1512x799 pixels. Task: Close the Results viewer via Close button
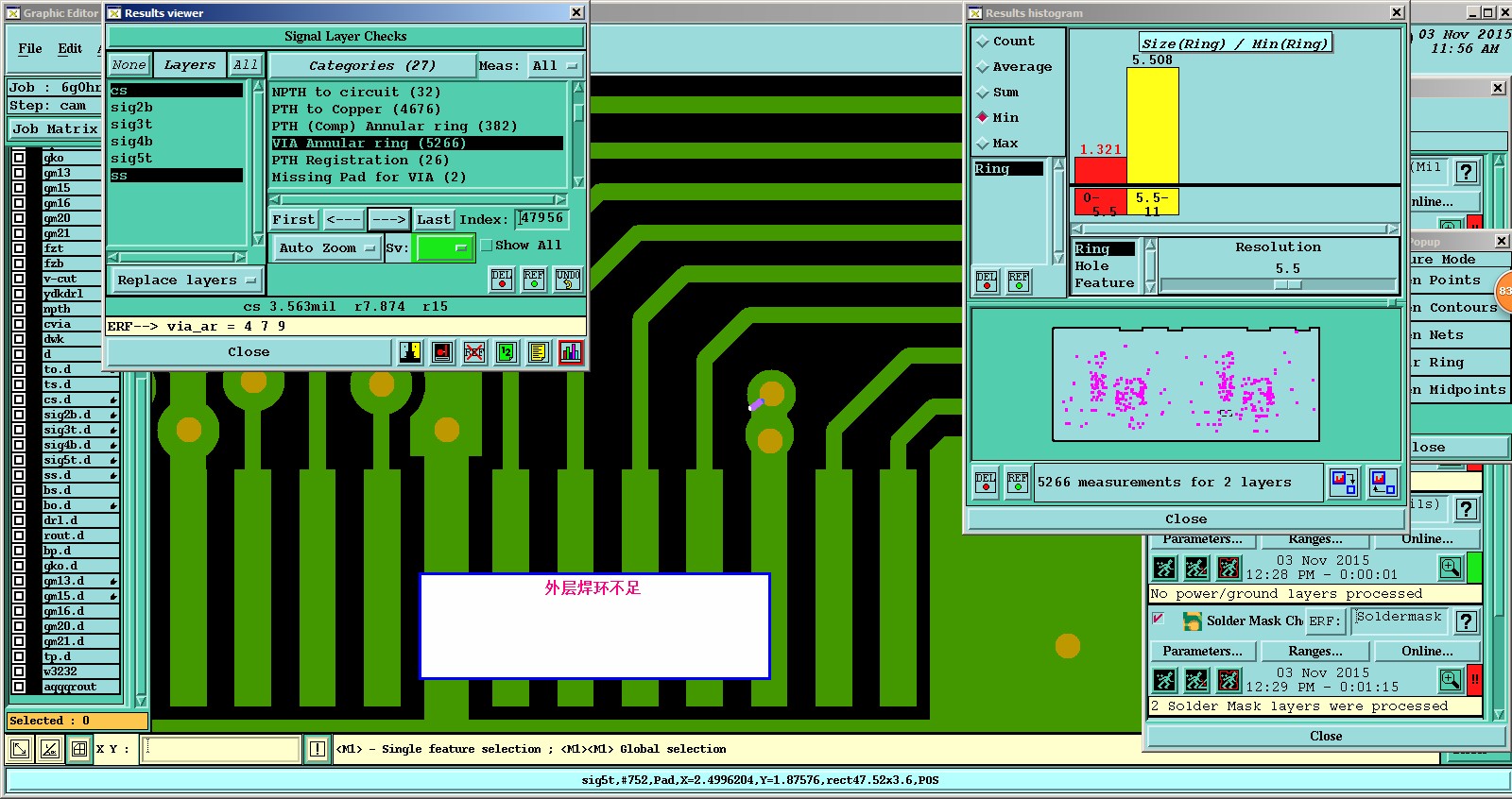coord(249,352)
